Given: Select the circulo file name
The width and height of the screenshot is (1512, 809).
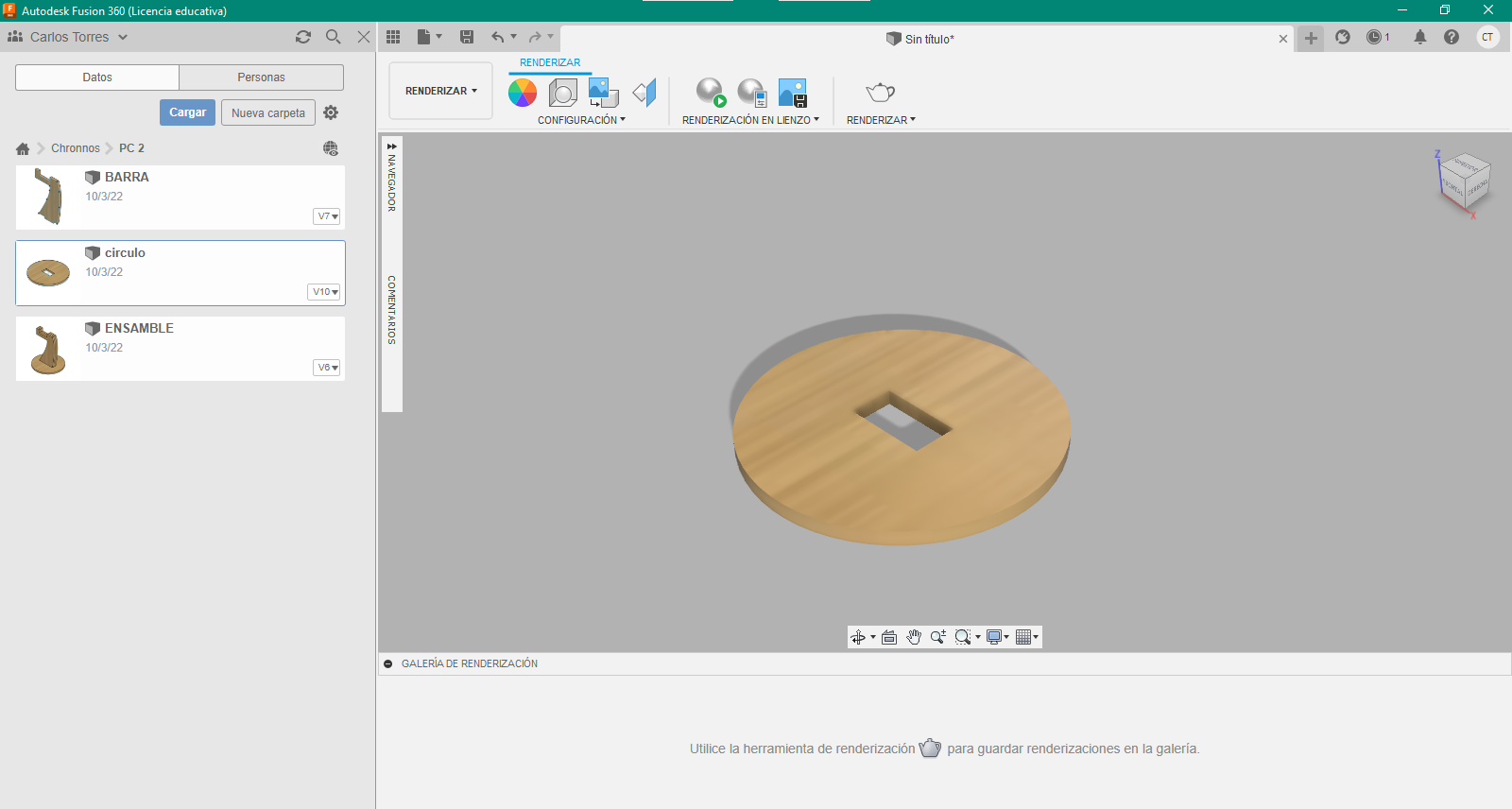Looking at the screenshot, I should (125, 252).
